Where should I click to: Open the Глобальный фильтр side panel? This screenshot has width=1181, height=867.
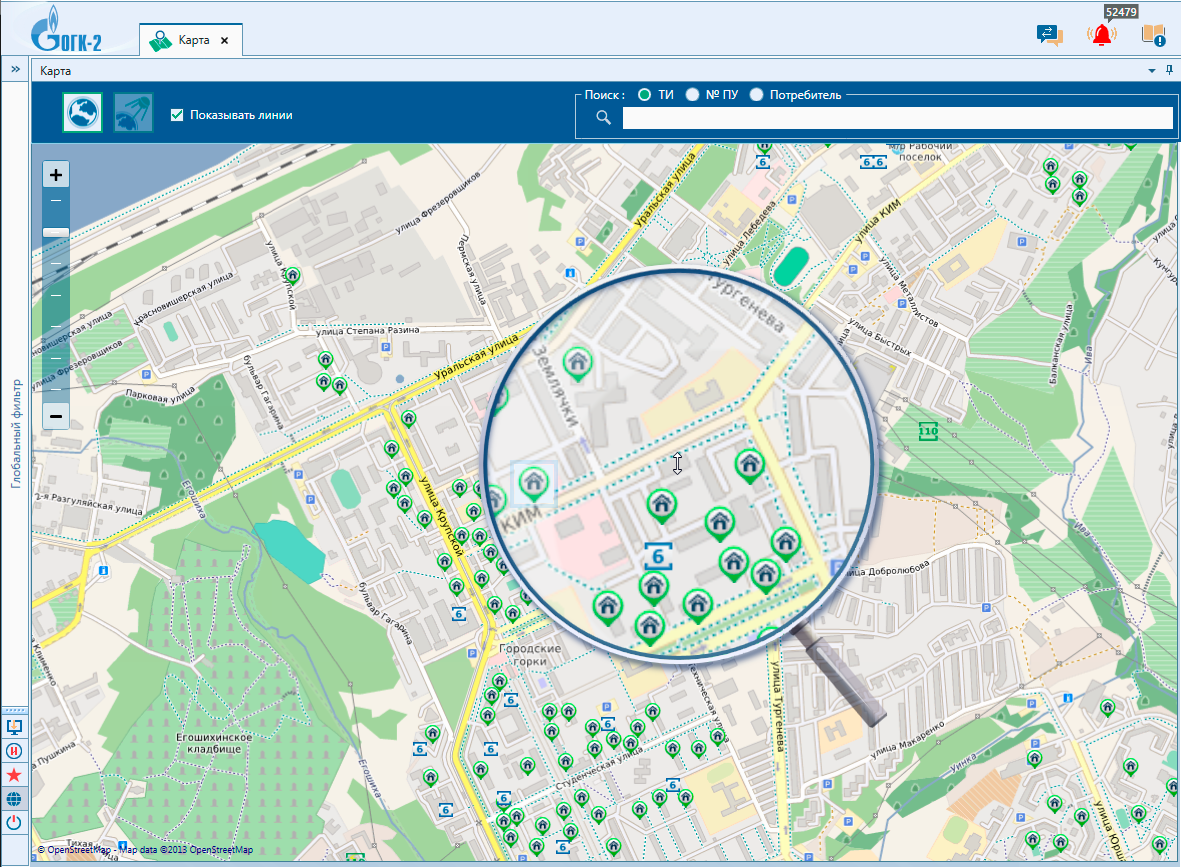pyautogui.click(x=16, y=433)
